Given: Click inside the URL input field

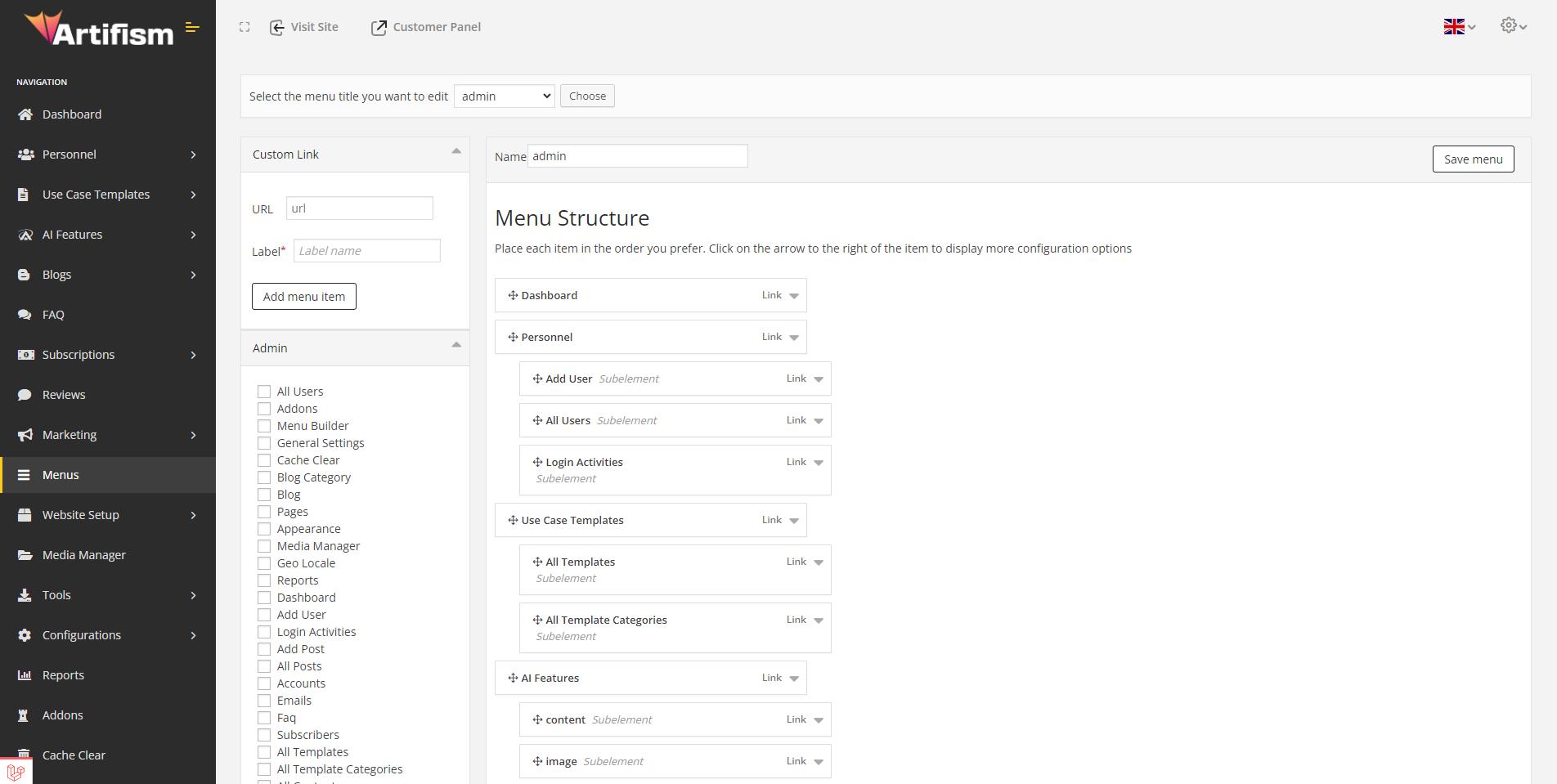Looking at the screenshot, I should coord(359,208).
